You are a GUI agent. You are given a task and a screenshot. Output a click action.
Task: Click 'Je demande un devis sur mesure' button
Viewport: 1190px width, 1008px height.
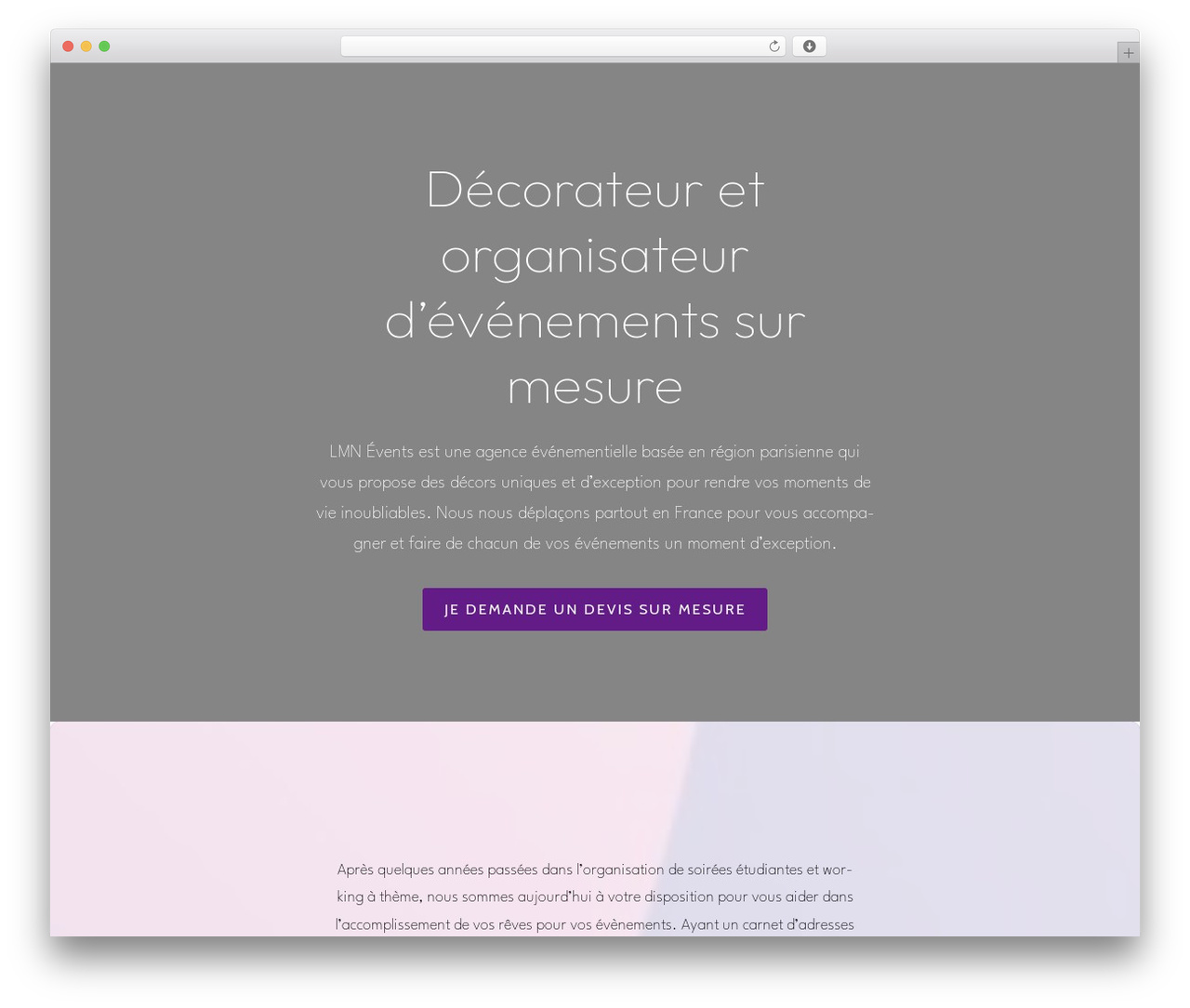[595, 609]
